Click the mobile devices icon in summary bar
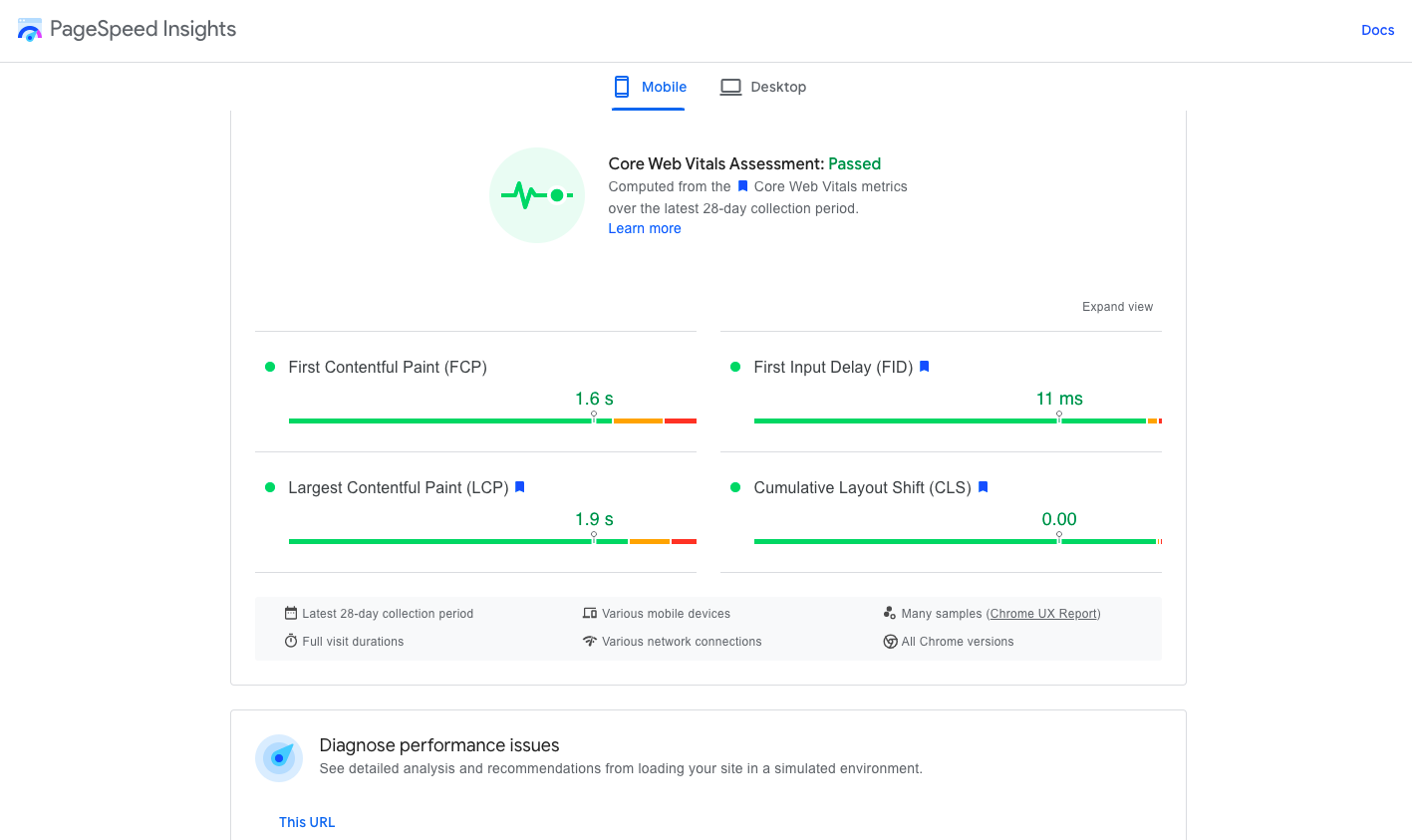Image resolution: width=1412 pixels, height=840 pixels. 589,613
